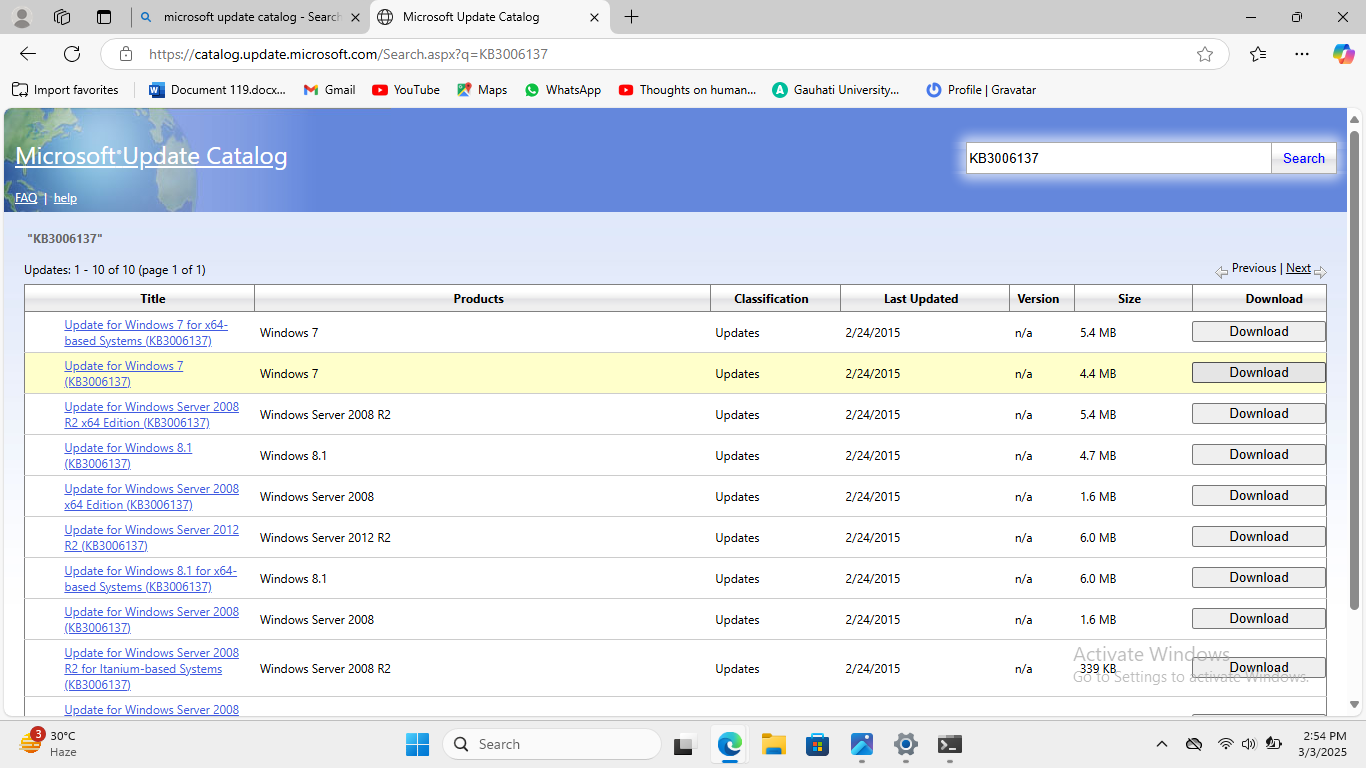Open Update for Windows 7 x64 link

146,333
